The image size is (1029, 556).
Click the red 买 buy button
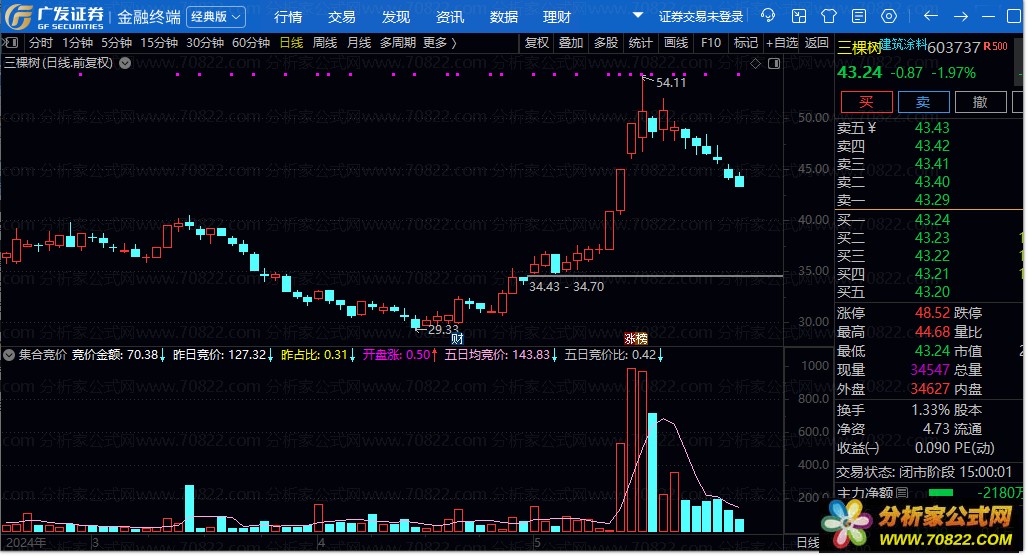(866, 102)
